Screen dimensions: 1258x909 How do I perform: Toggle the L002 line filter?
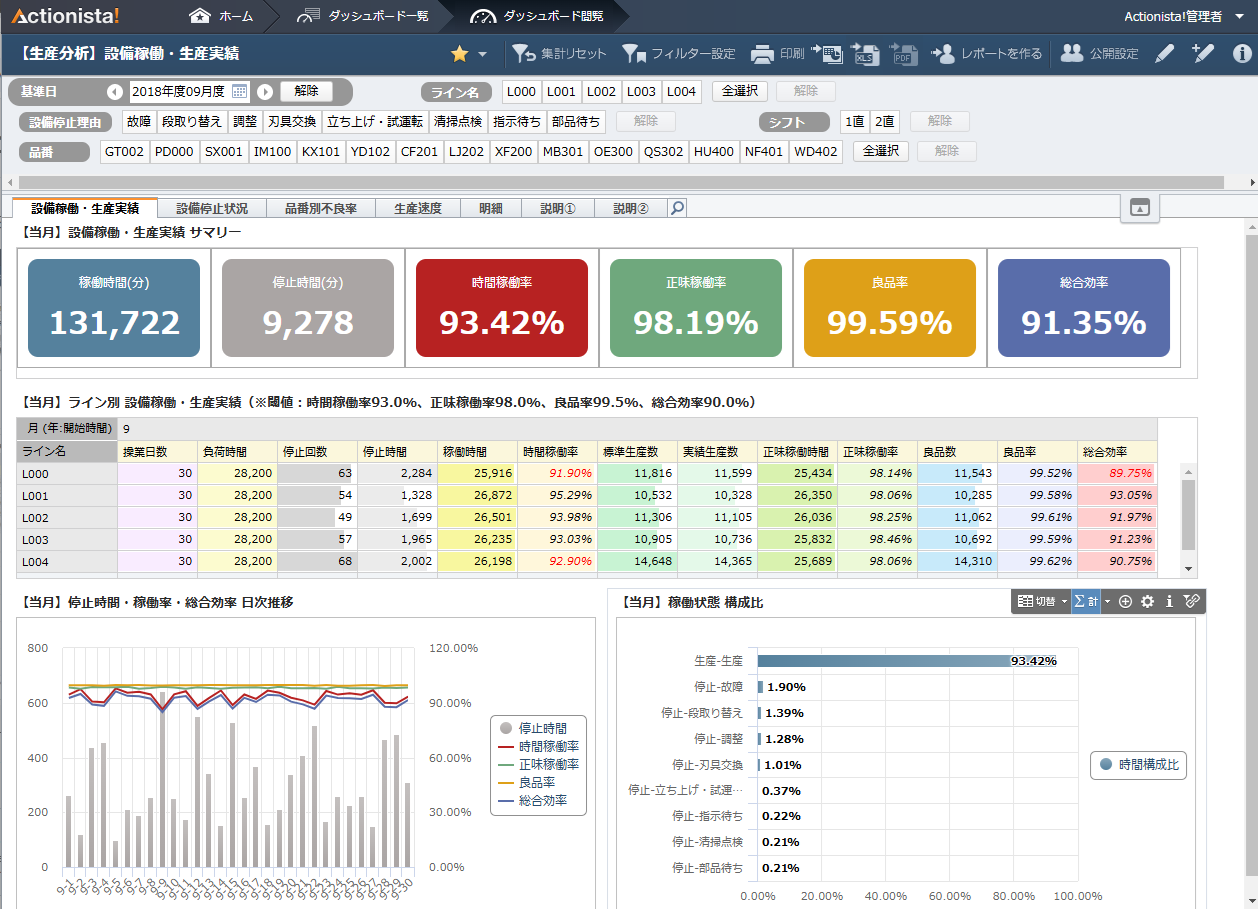[x=601, y=92]
